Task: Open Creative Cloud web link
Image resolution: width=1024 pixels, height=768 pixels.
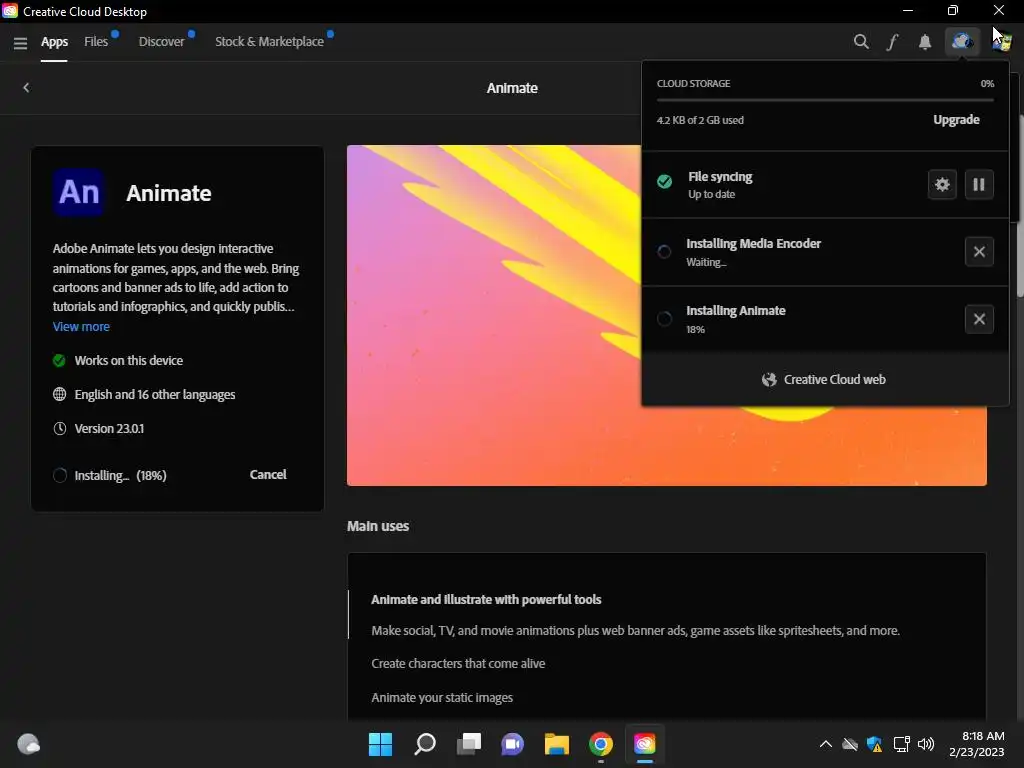Action: tap(824, 379)
